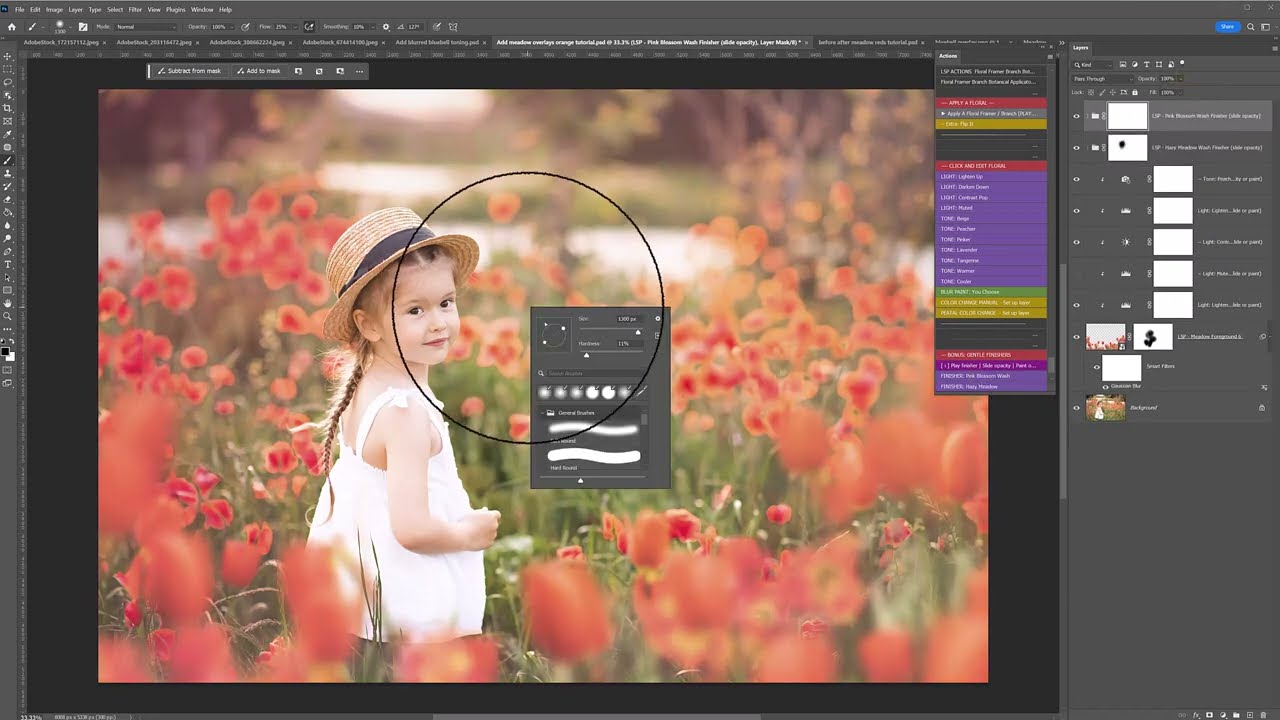Image resolution: width=1280 pixels, height=720 pixels.
Task: Open the painting Mode dropdown
Action: point(146,26)
